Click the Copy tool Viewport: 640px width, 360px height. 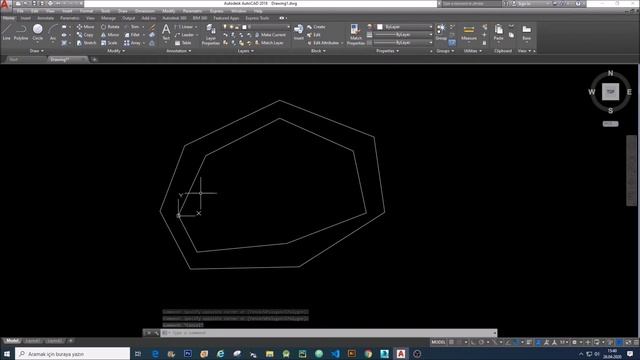tap(85, 35)
